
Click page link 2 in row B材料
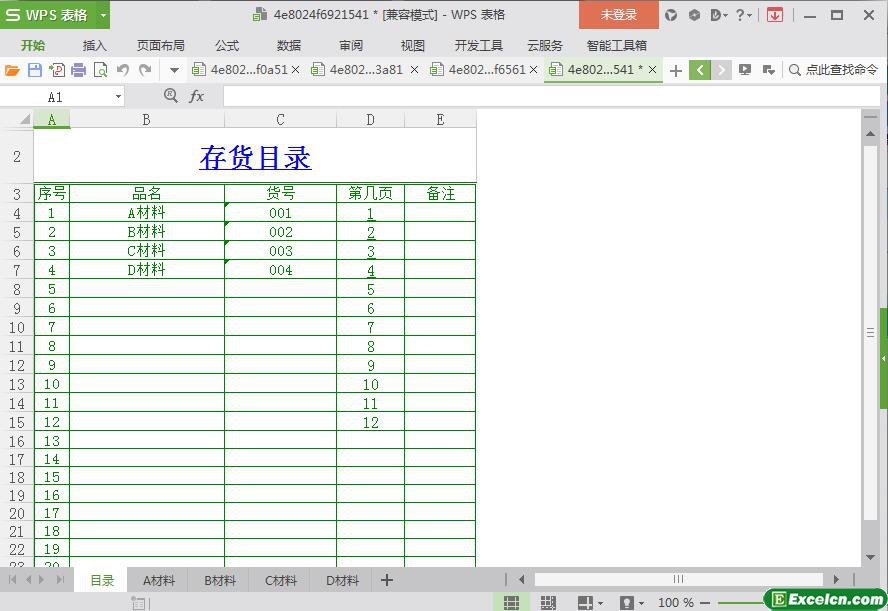pos(370,232)
